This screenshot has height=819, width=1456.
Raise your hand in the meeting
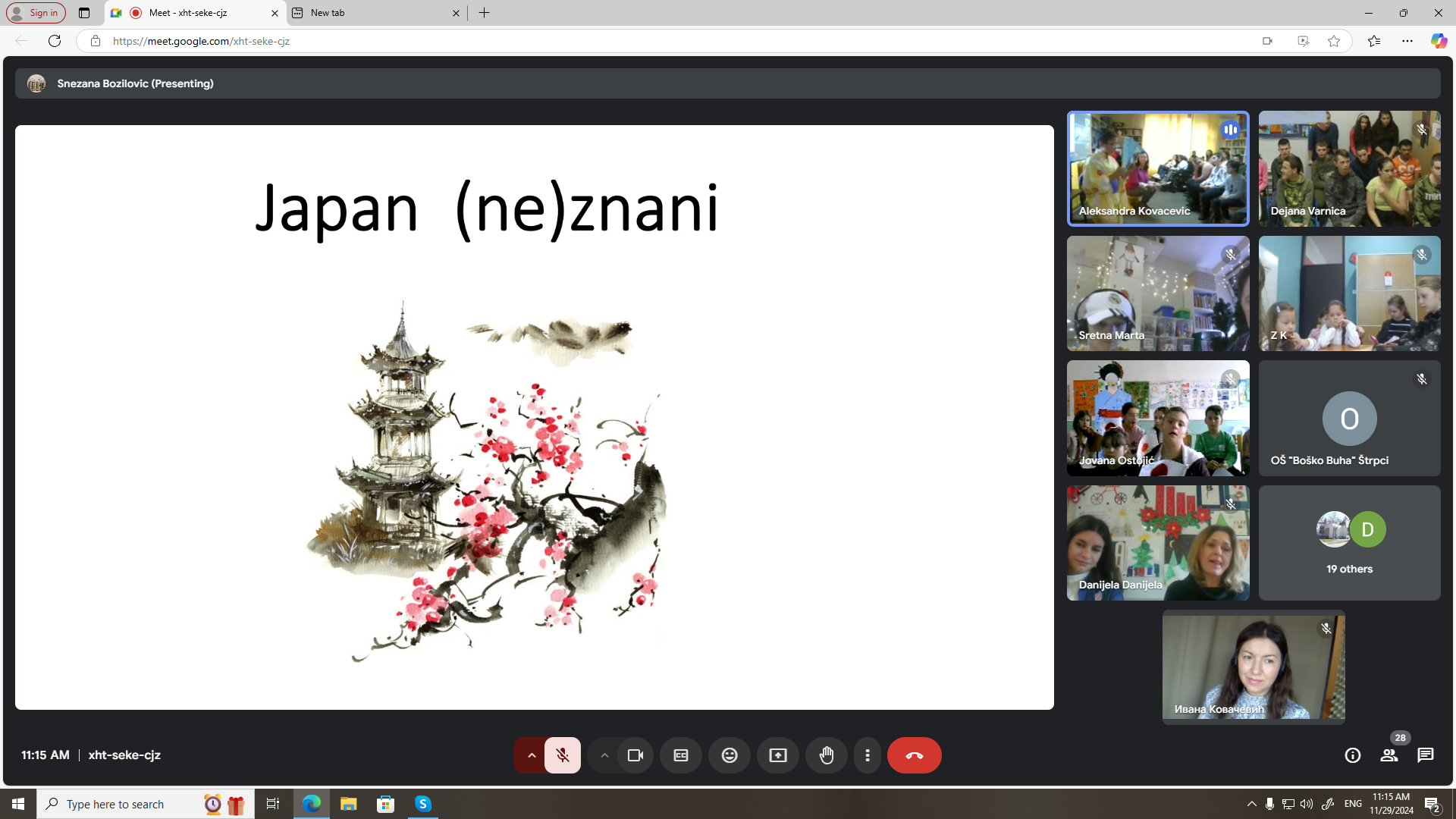coord(827,755)
